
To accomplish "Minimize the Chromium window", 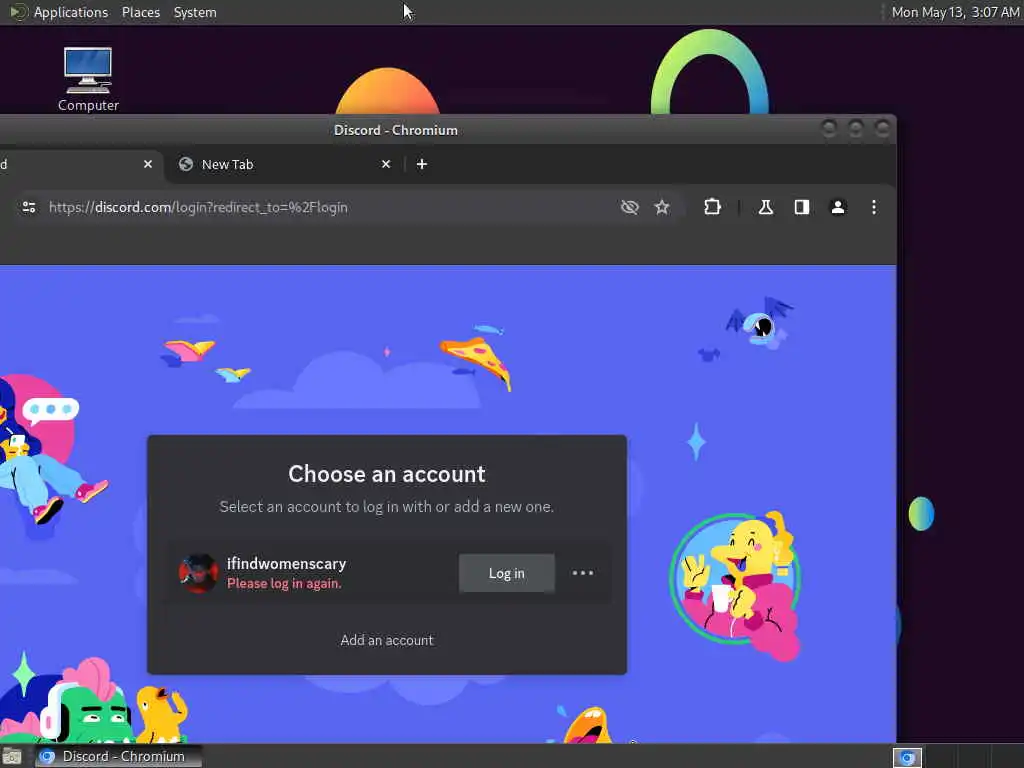I will (x=829, y=129).
